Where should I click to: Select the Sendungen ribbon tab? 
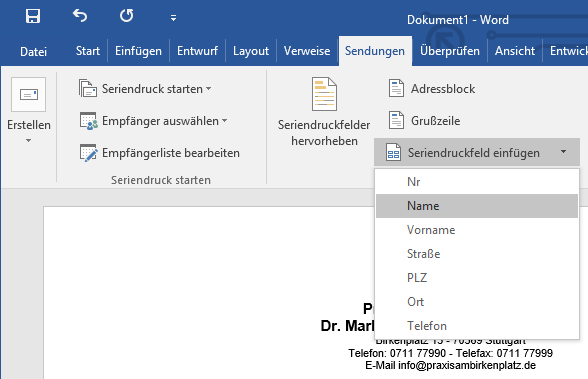click(x=375, y=51)
